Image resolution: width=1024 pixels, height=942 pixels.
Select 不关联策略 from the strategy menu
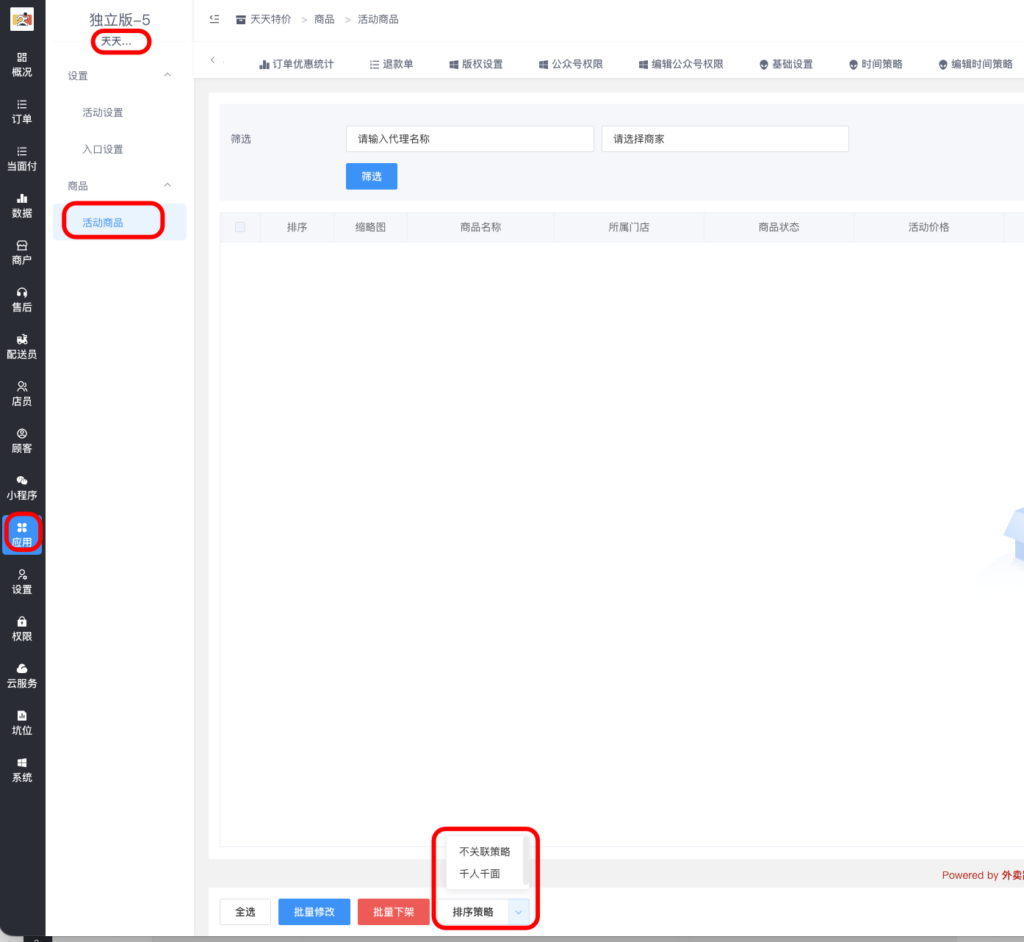[x=485, y=849]
